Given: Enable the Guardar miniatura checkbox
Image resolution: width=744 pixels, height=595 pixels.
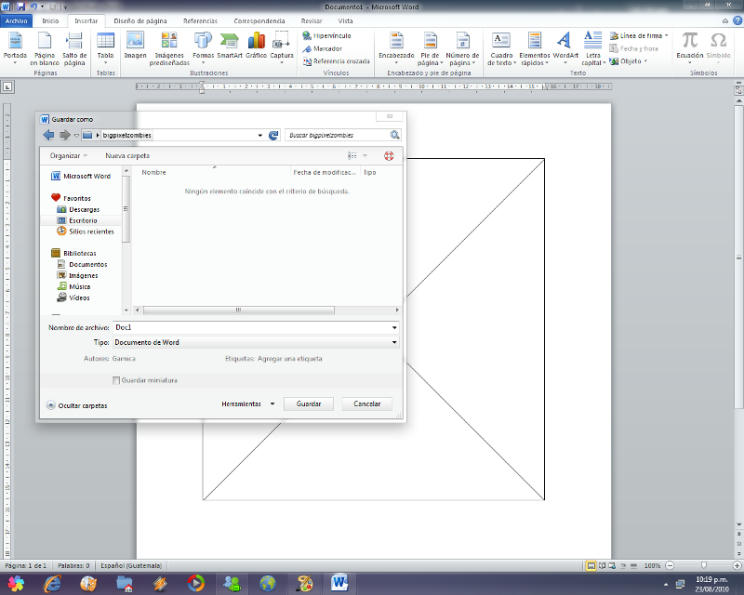Looking at the screenshot, I should pos(116,380).
